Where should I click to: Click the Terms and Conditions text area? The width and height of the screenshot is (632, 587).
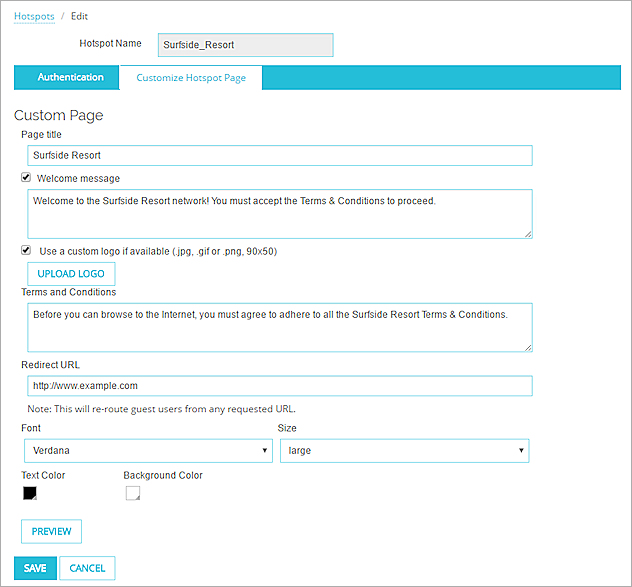[279, 327]
